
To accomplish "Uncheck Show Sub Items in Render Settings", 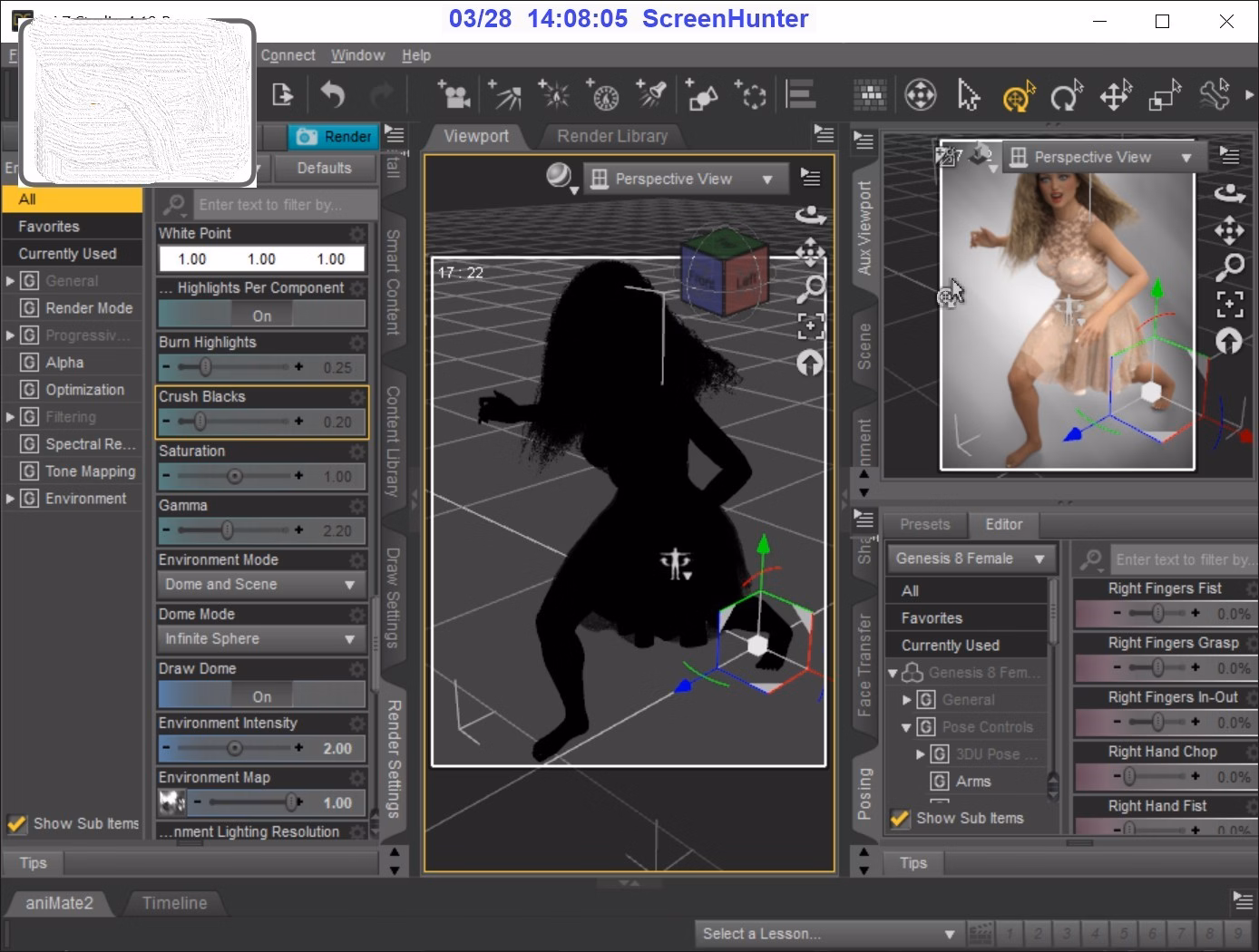I will pyautogui.click(x=17, y=824).
